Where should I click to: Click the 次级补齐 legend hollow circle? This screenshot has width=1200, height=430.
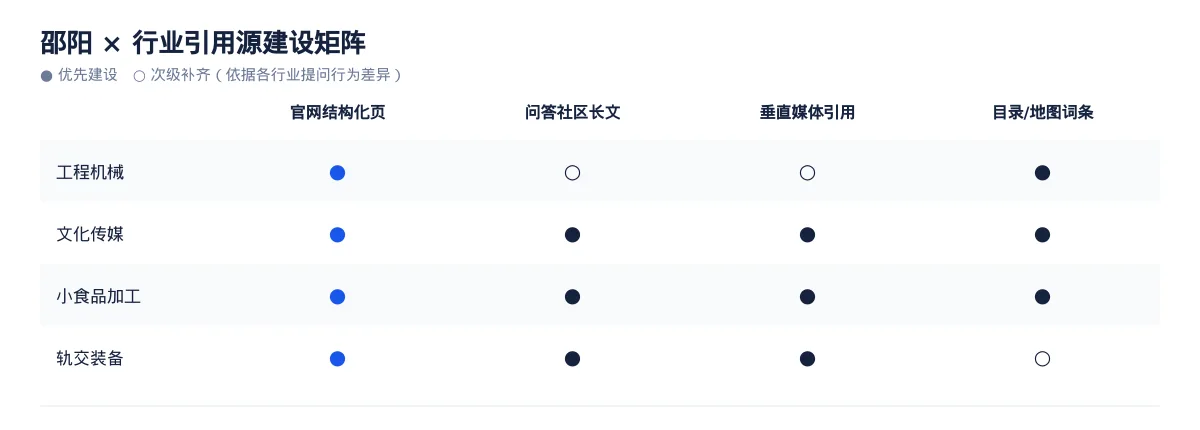pyautogui.click(x=139, y=76)
